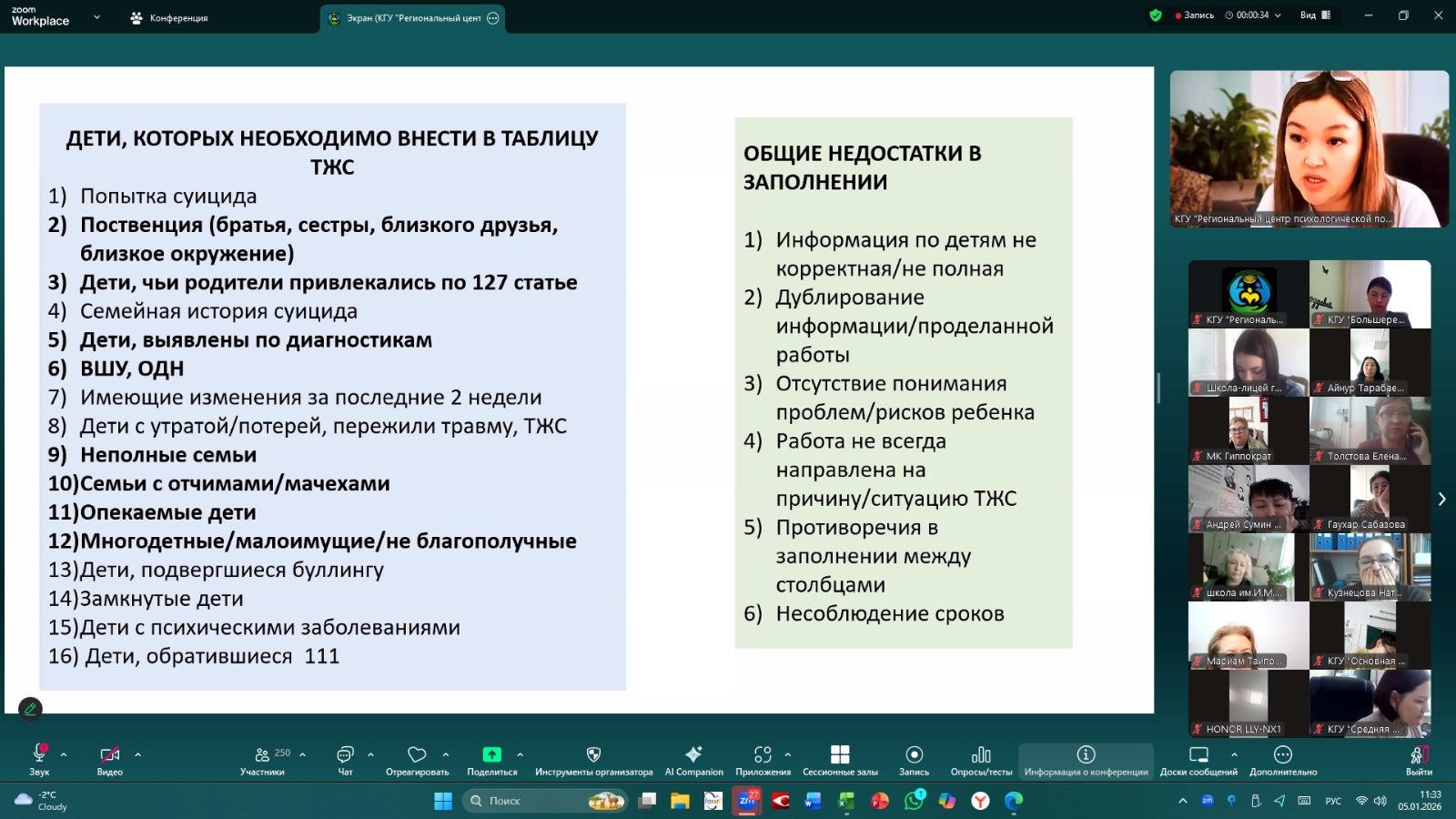Toggle microphone with Звук button
Viewport: 1456px width, 819px height.
pyautogui.click(x=39, y=759)
